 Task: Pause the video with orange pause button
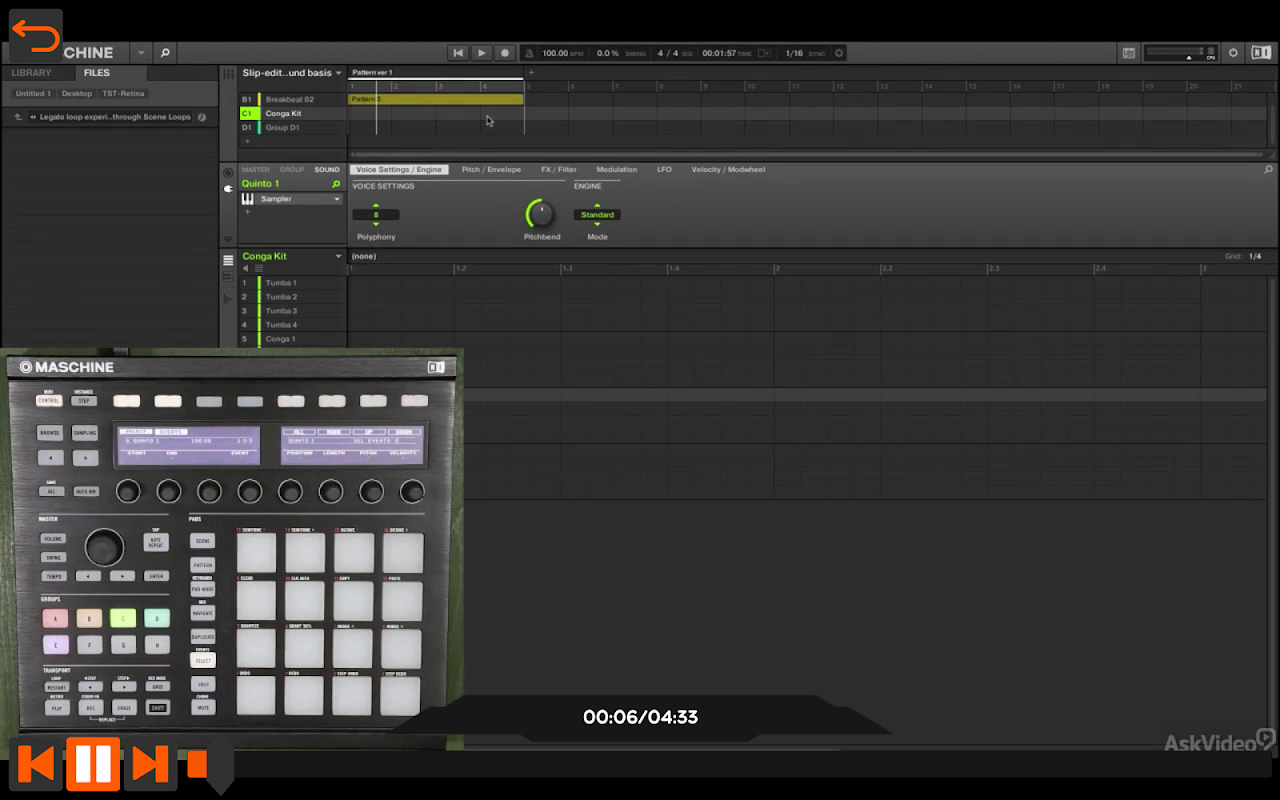[93, 765]
